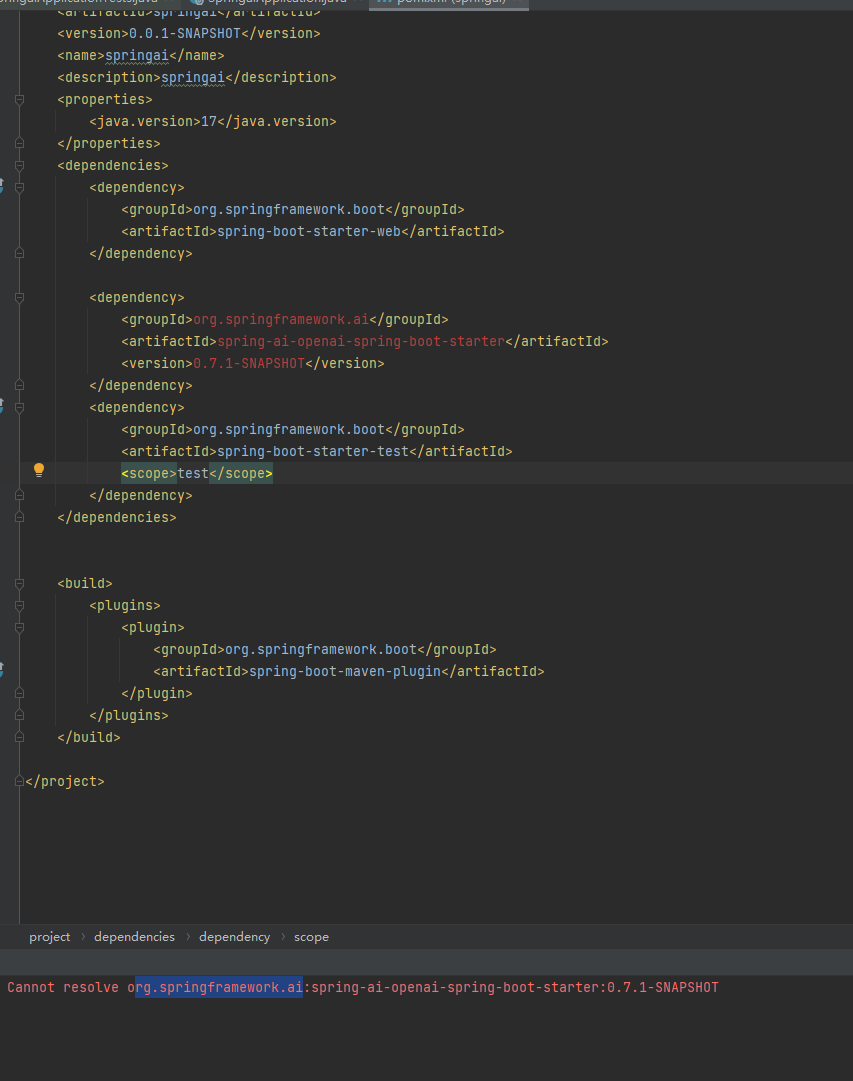
Task: Click the fold marker beside </dependencies>
Action: pyautogui.click(x=19, y=517)
